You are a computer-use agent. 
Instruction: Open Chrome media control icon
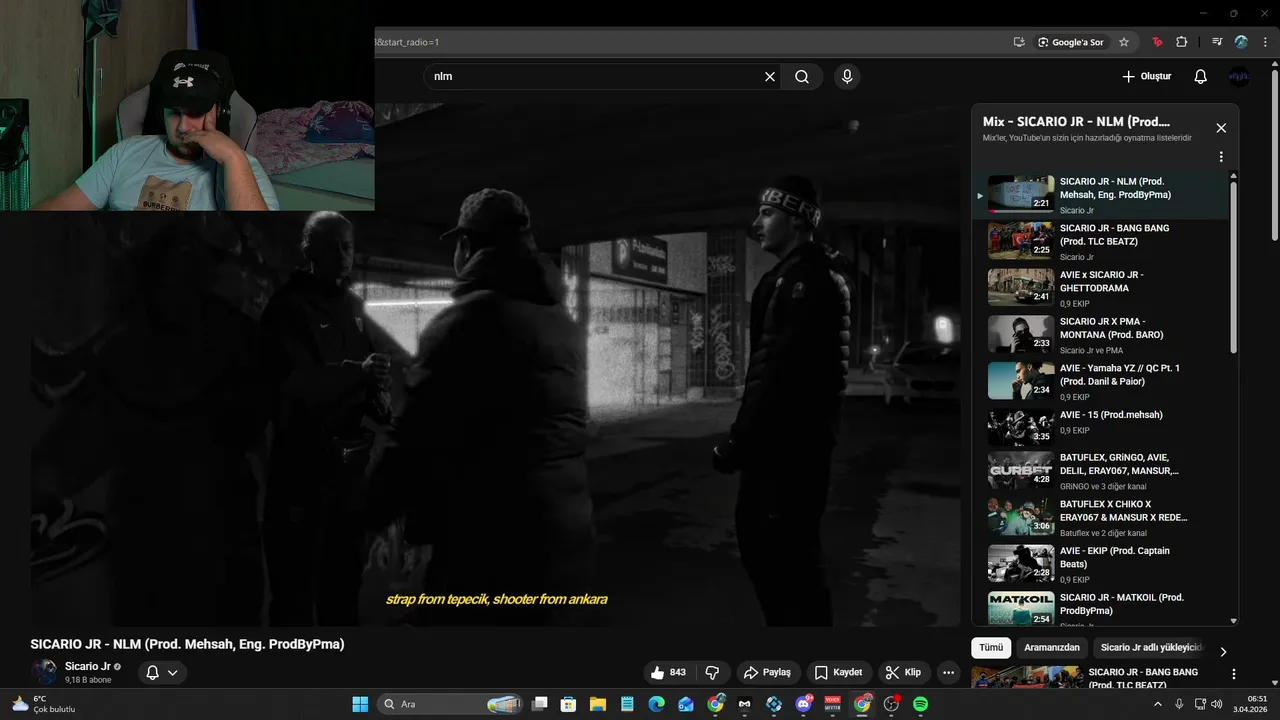[x=1217, y=42]
